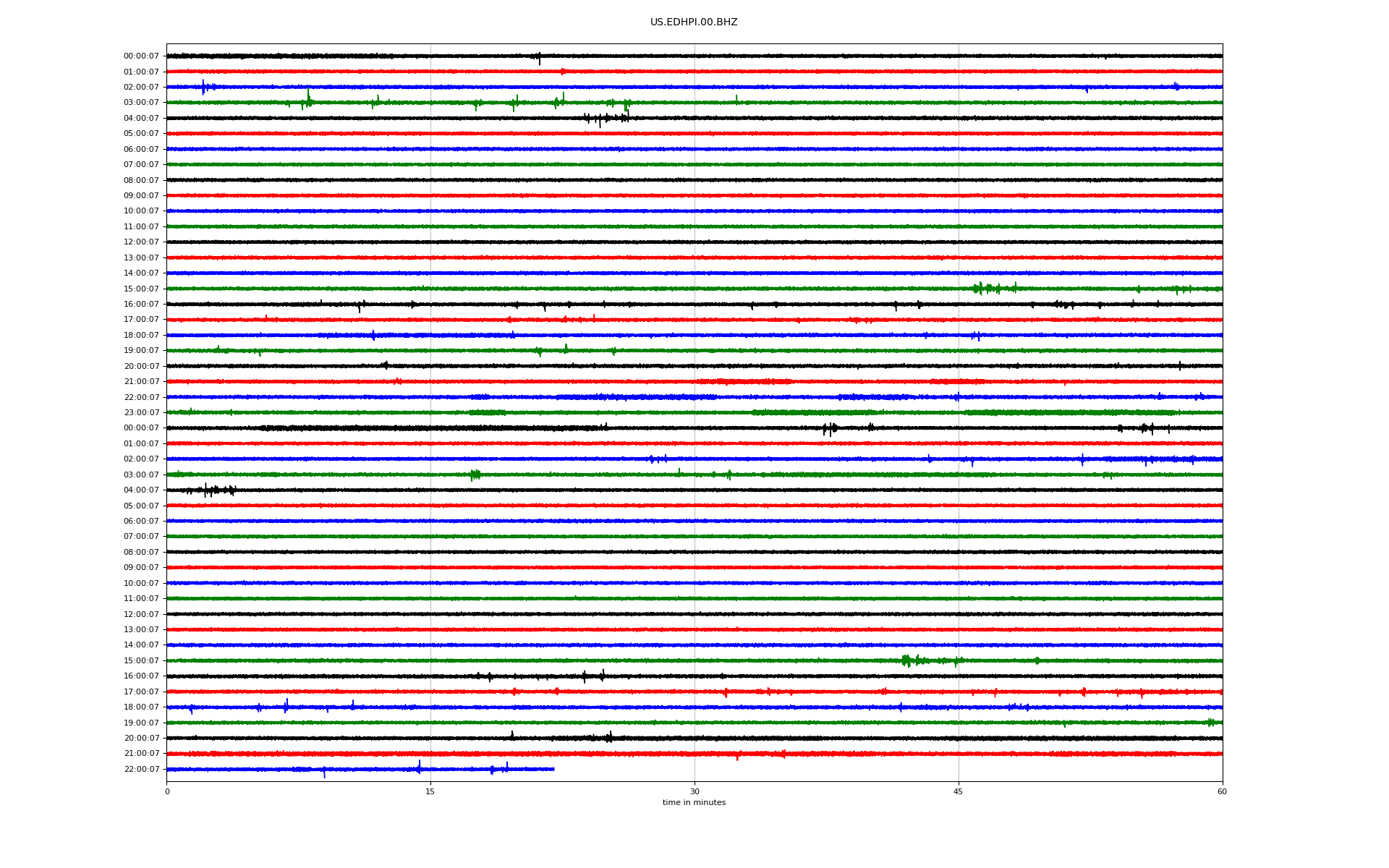Click the second 04:00:07 row label
This screenshot has height=868, width=1389.
point(141,490)
